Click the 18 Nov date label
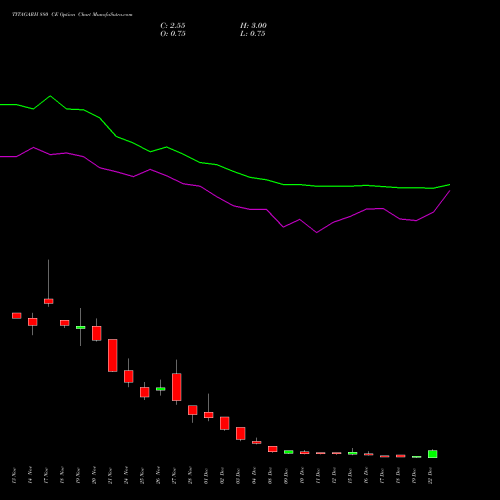The image size is (500, 500). click(62, 476)
